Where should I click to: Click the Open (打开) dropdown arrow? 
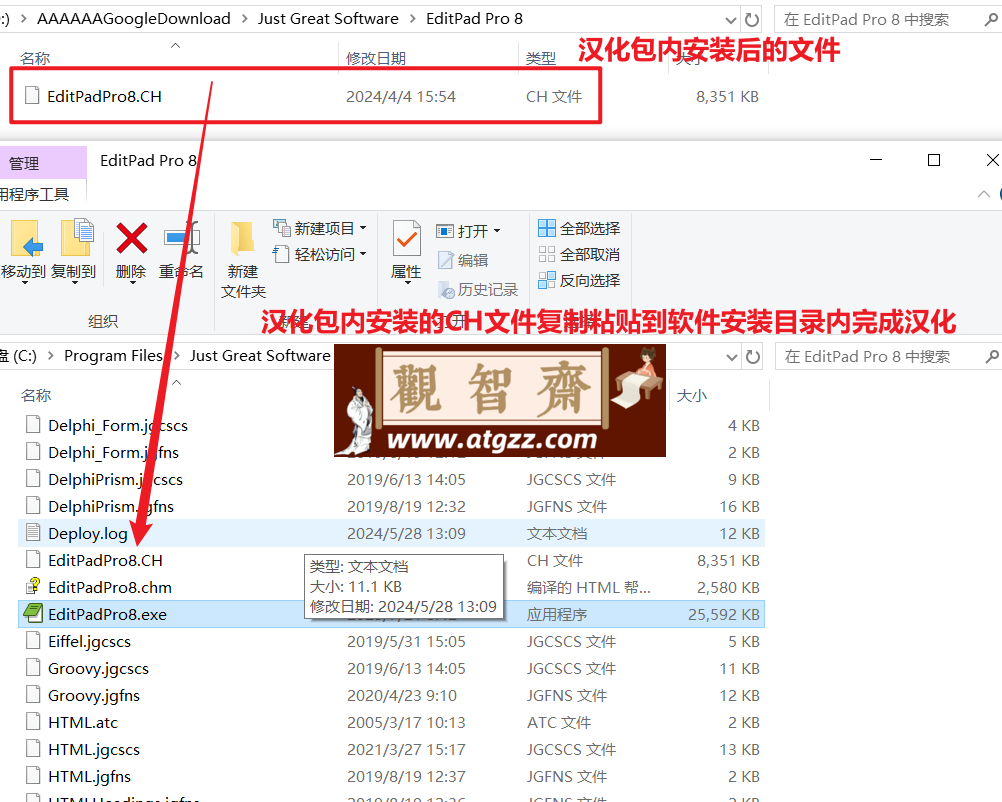pyautogui.click(x=497, y=231)
